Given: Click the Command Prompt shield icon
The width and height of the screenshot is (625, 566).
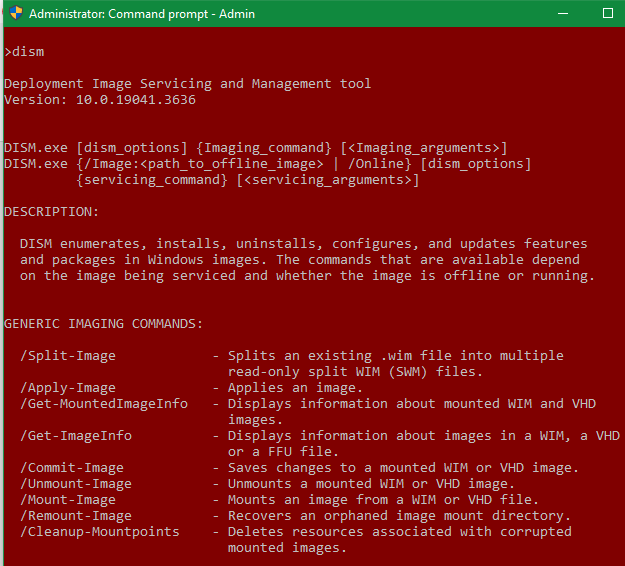Looking at the screenshot, I should tap(16, 13).
